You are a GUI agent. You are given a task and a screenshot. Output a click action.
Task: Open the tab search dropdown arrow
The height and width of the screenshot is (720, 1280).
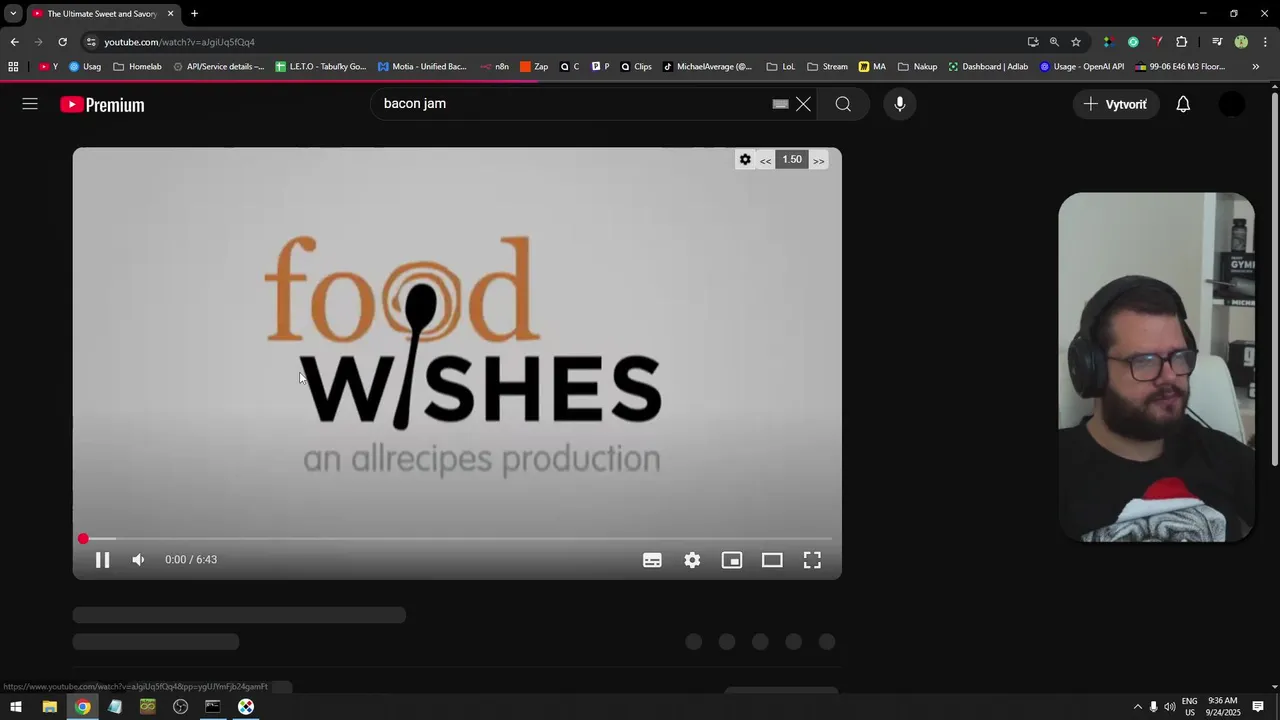click(x=13, y=13)
